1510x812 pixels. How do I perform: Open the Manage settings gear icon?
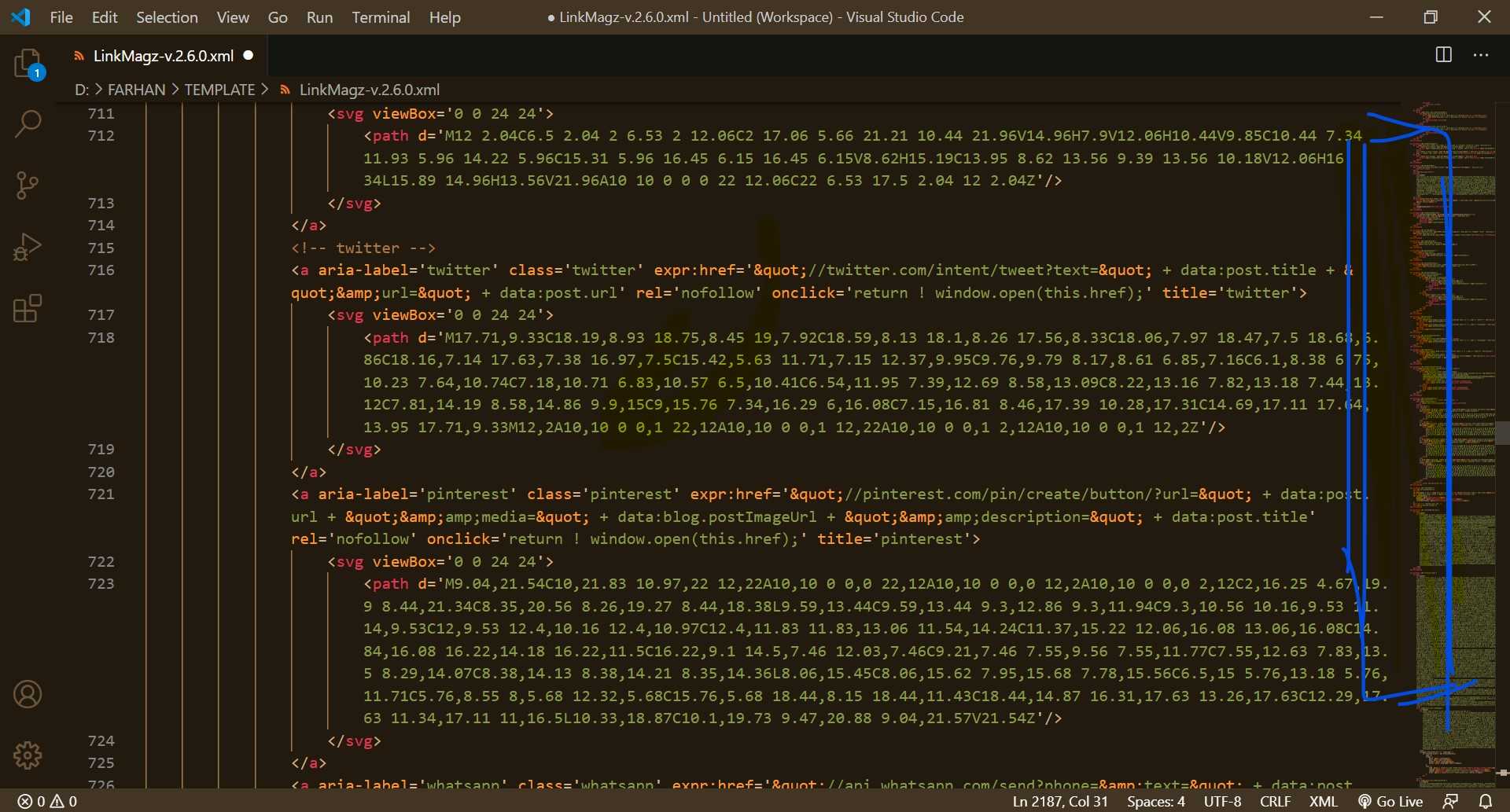click(28, 755)
